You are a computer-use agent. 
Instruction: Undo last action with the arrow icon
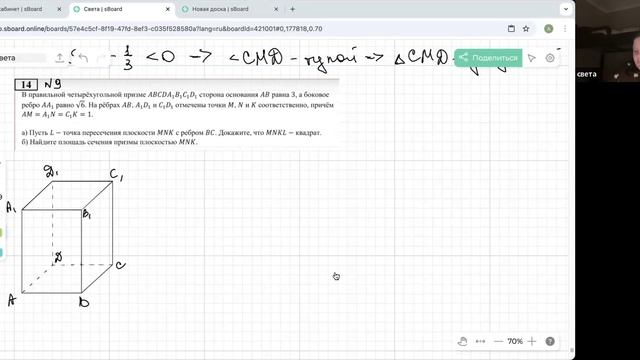point(83,58)
